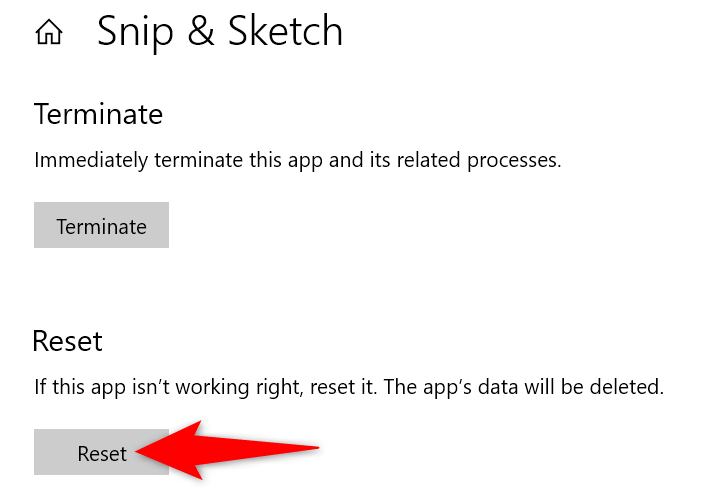The image size is (722, 503).
Task: Click the word "Snip" in the title
Action: [x=135, y=32]
